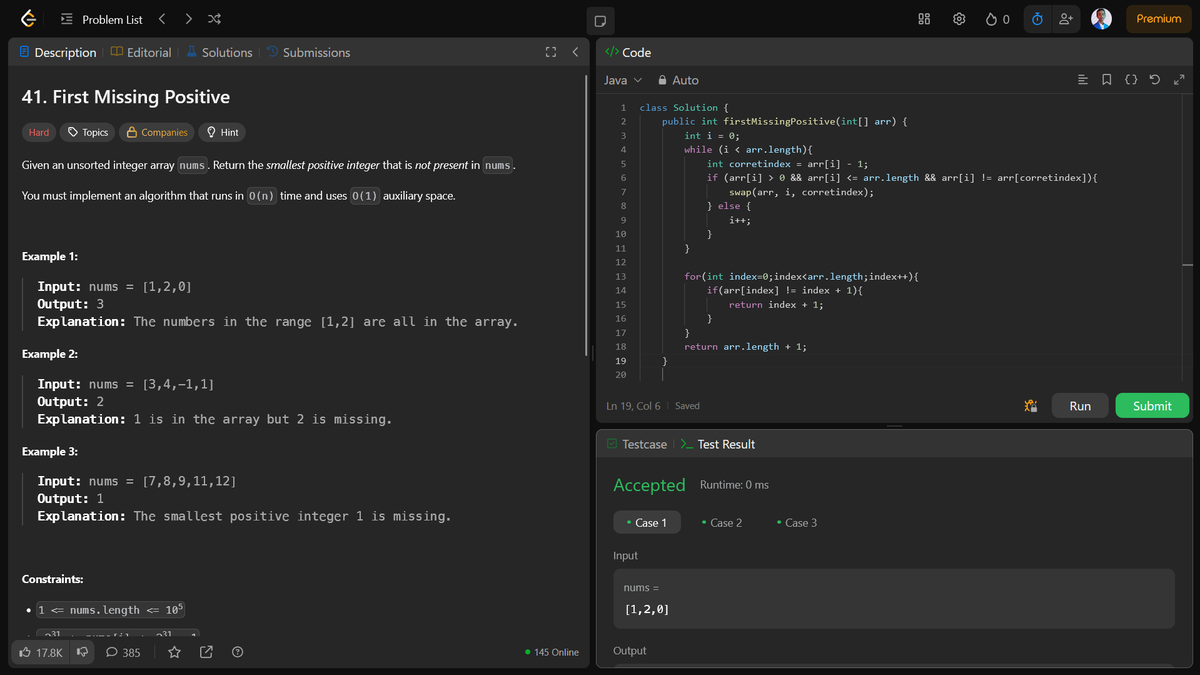The width and height of the screenshot is (1200, 675).
Task: Click the 'Accepted' result text
Action: (x=649, y=485)
